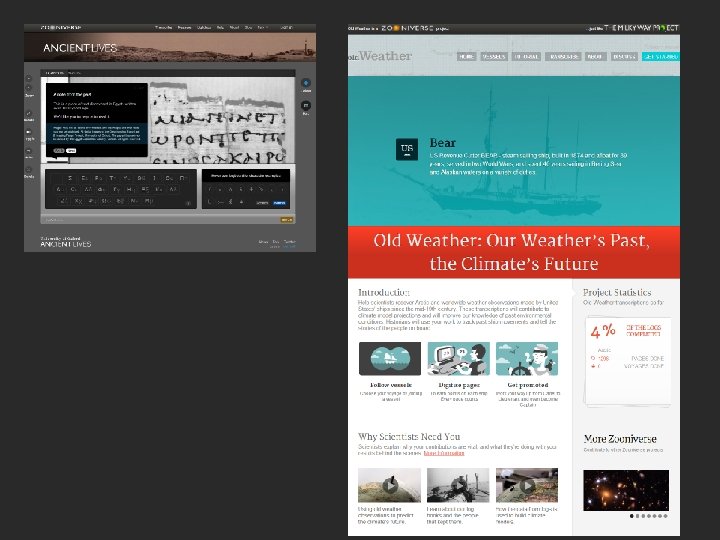The image size is (720, 540).
Task: Click the Get promoted sailor illustration
Action: pyautogui.click(x=527, y=359)
